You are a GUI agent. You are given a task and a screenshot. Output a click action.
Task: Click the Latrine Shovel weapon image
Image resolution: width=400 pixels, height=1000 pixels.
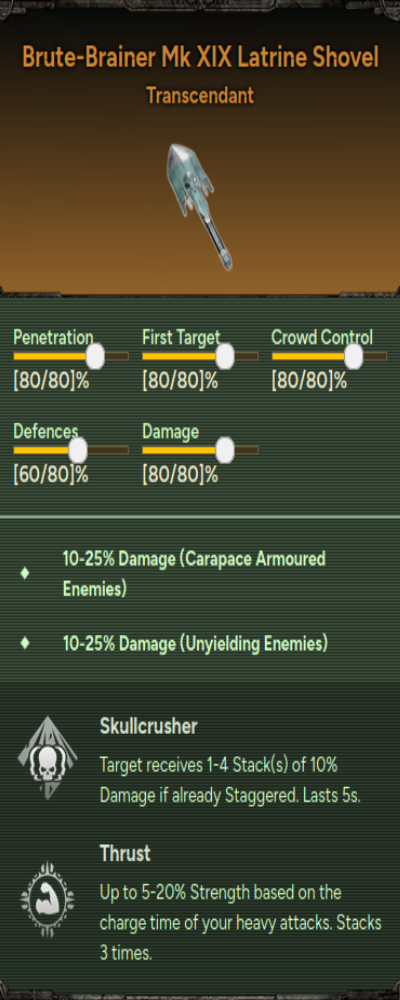[x=200, y=206]
